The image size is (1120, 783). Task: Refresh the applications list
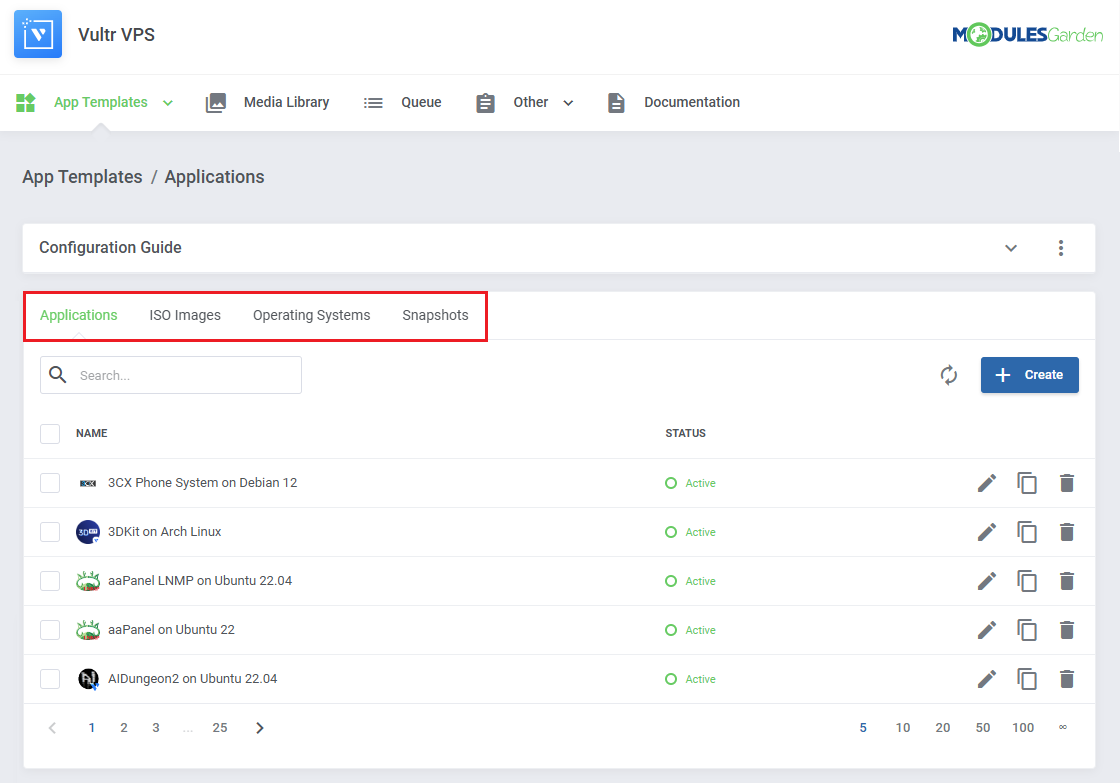pos(949,375)
